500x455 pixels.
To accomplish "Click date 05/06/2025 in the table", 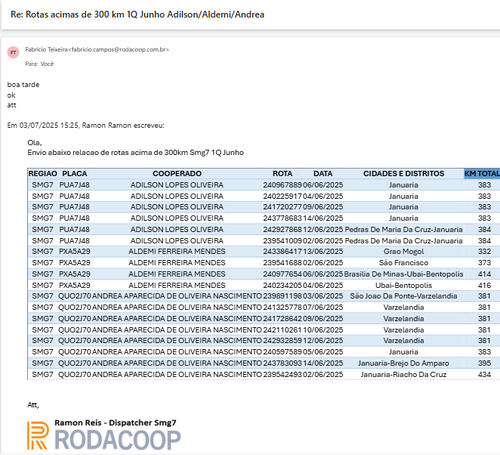I will click(x=323, y=352).
